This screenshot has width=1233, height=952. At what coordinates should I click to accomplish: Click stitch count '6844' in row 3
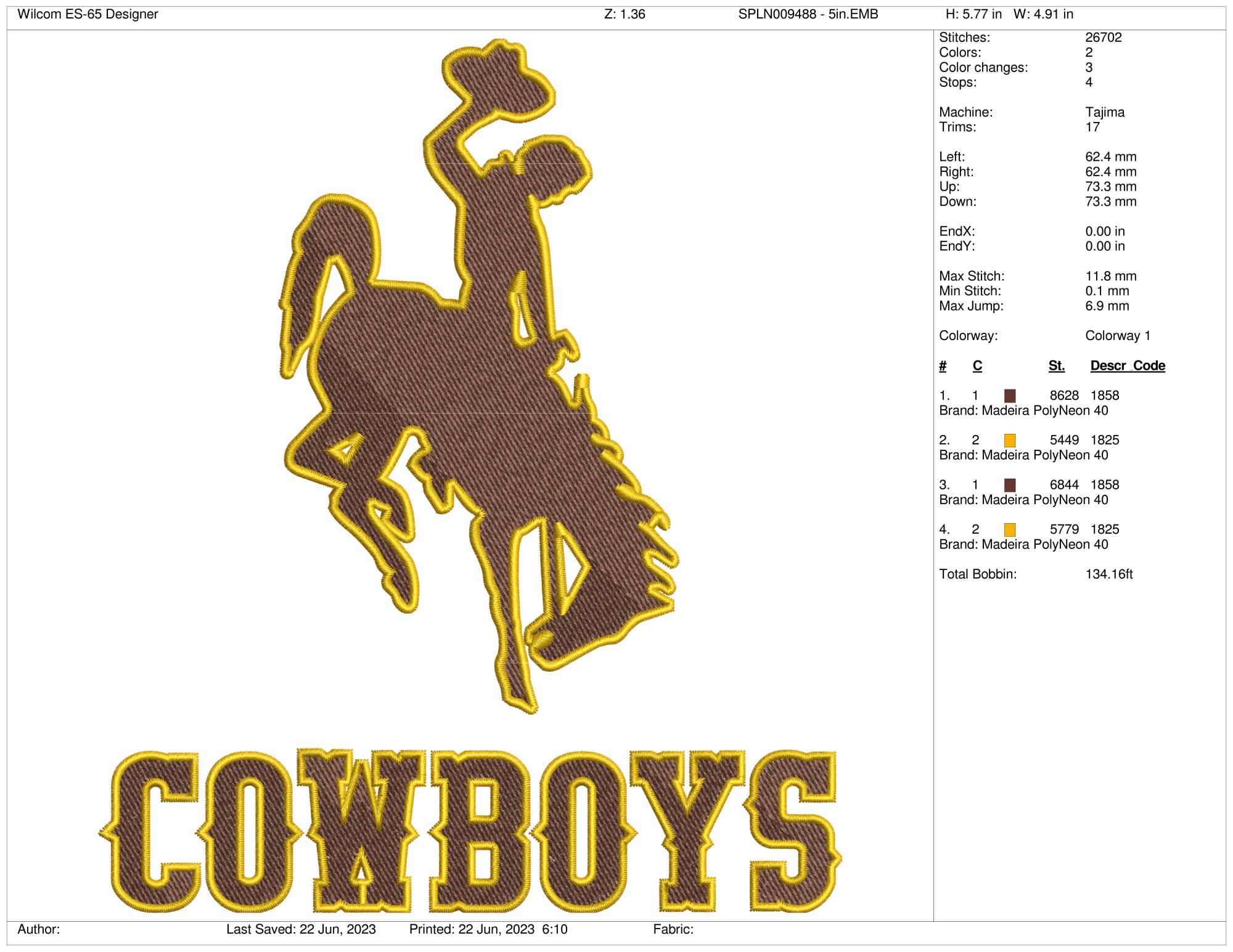(x=1064, y=485)
